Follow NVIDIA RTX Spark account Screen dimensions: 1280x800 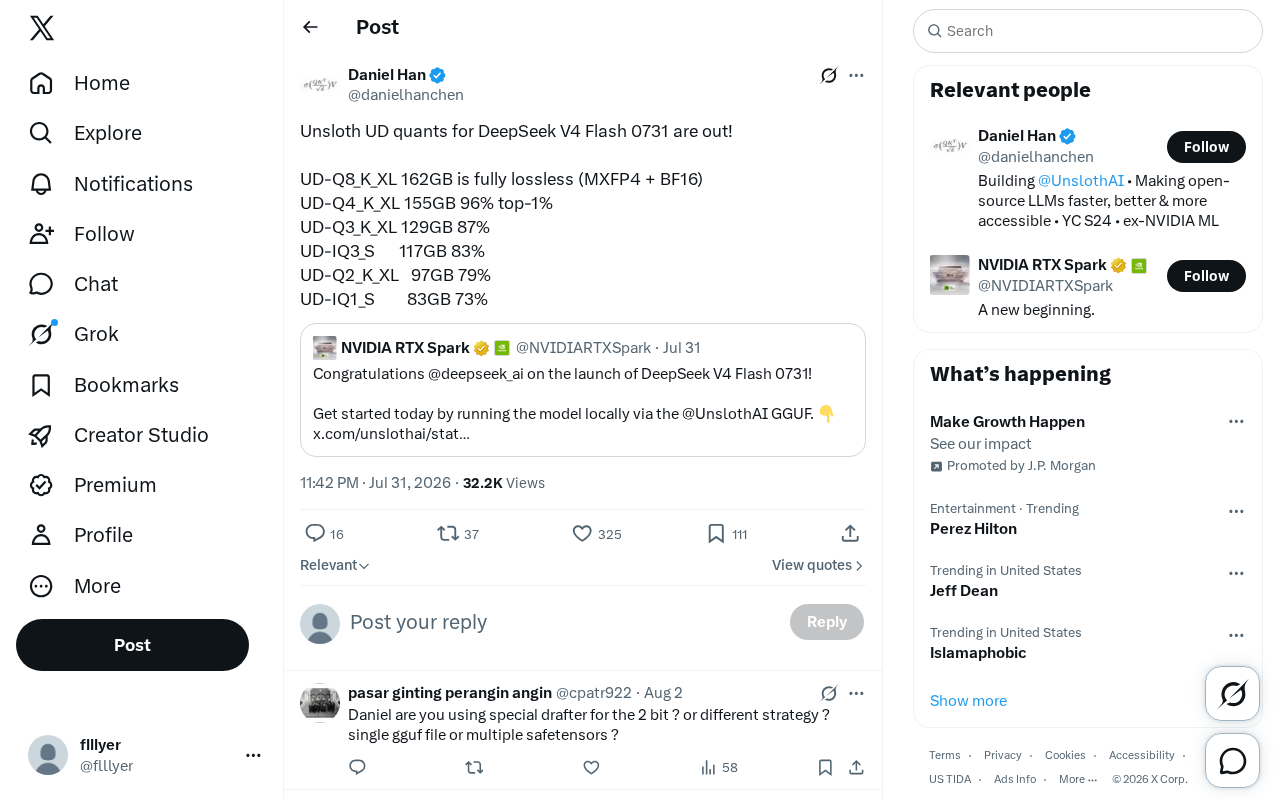[x=1206, y=276]
